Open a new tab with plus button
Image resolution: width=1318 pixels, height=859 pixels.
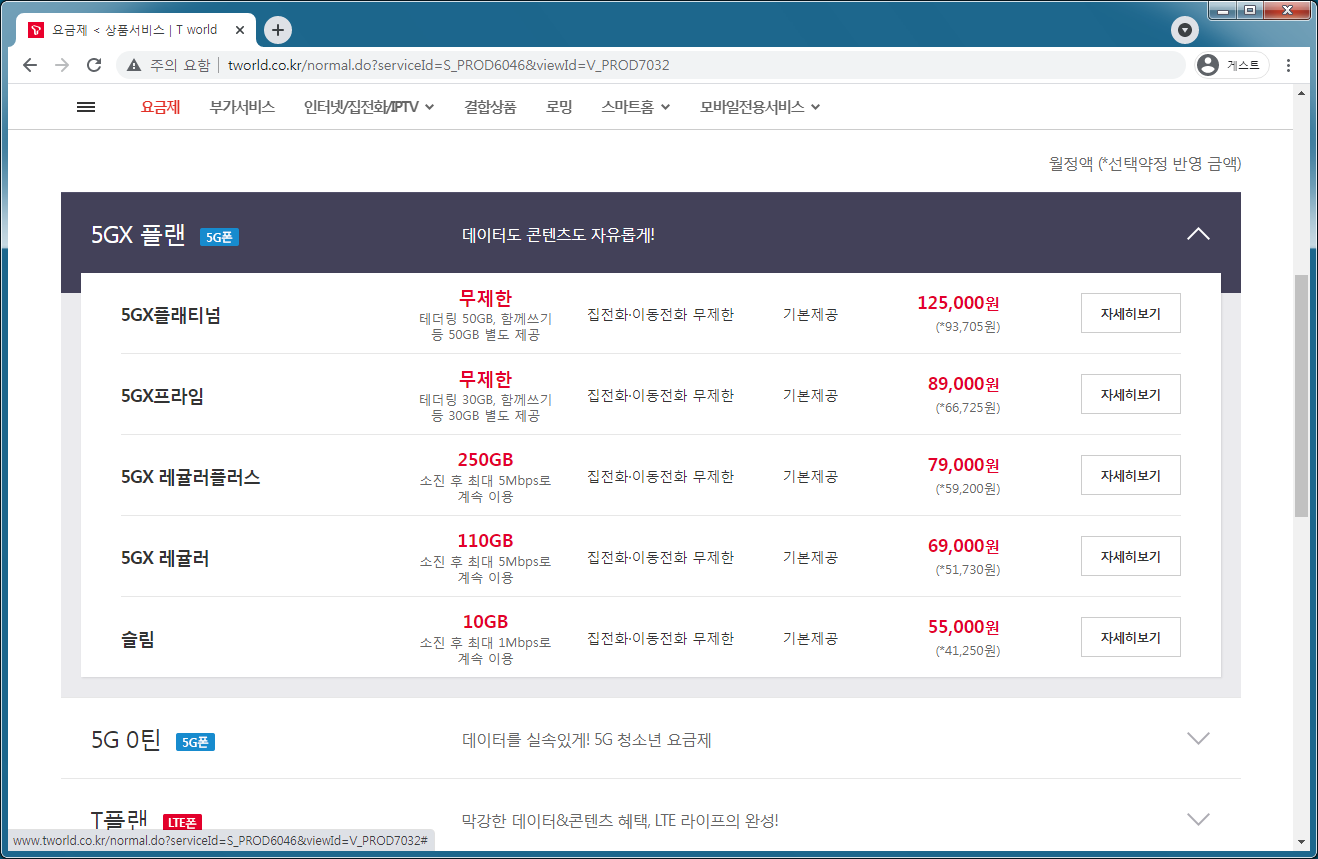click(x=278, y=30)
